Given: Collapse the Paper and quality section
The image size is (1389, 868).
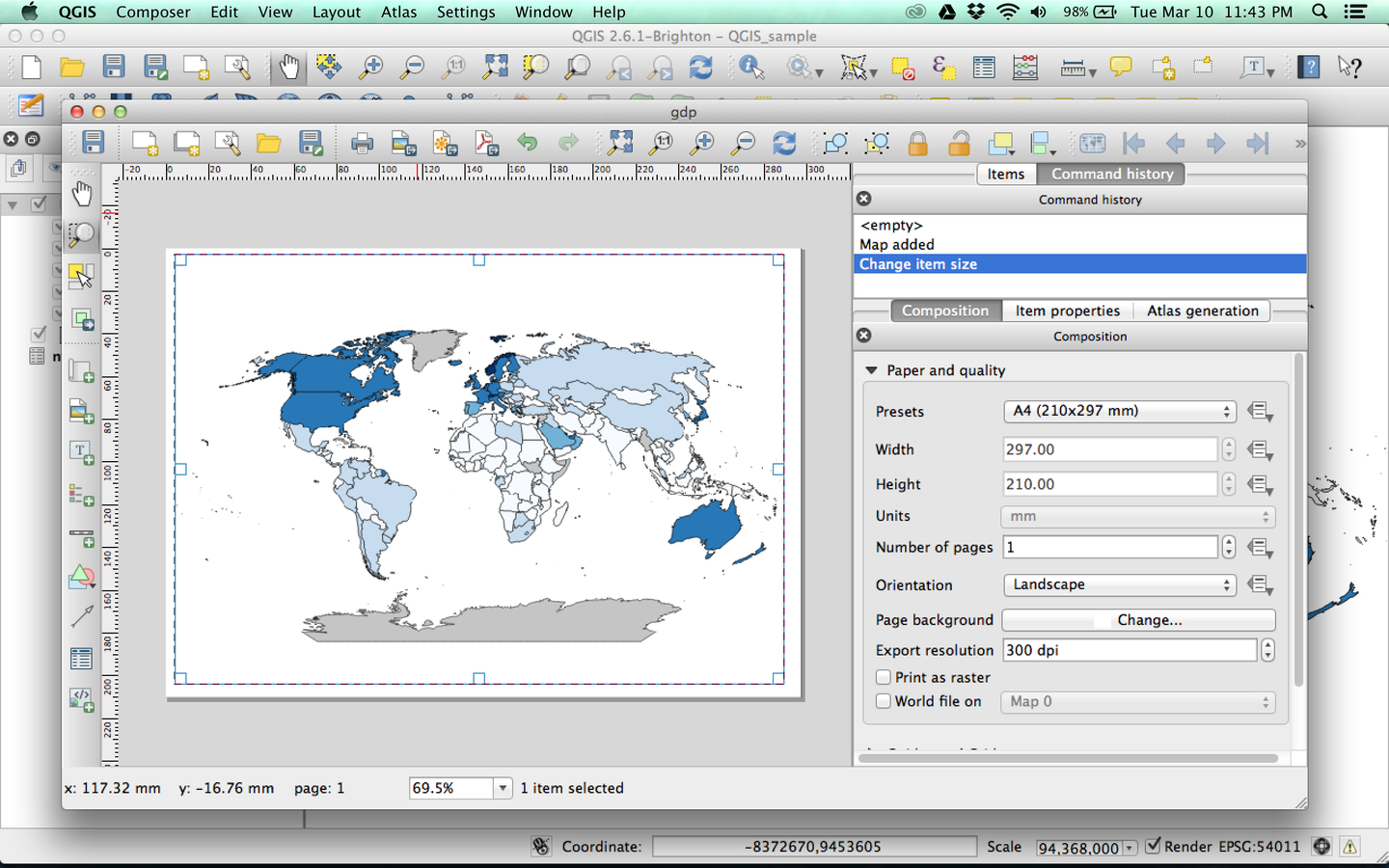Looking at the screenshot, I should (872, 370).
